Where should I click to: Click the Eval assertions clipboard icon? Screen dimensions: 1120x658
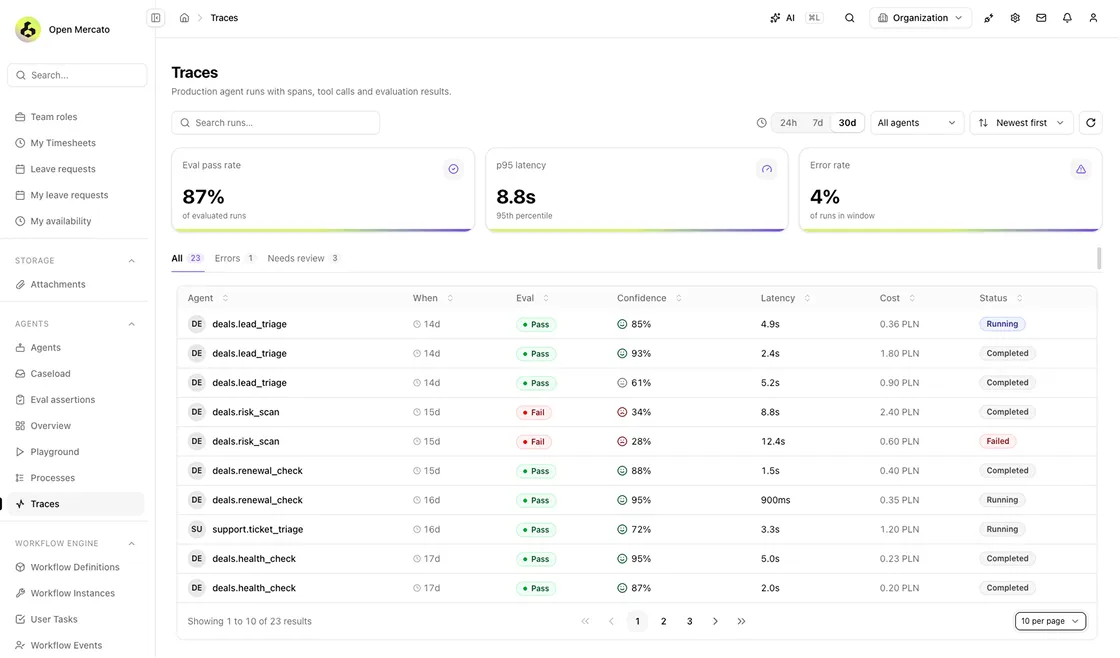pyautogui.click(x=20, y=399)
